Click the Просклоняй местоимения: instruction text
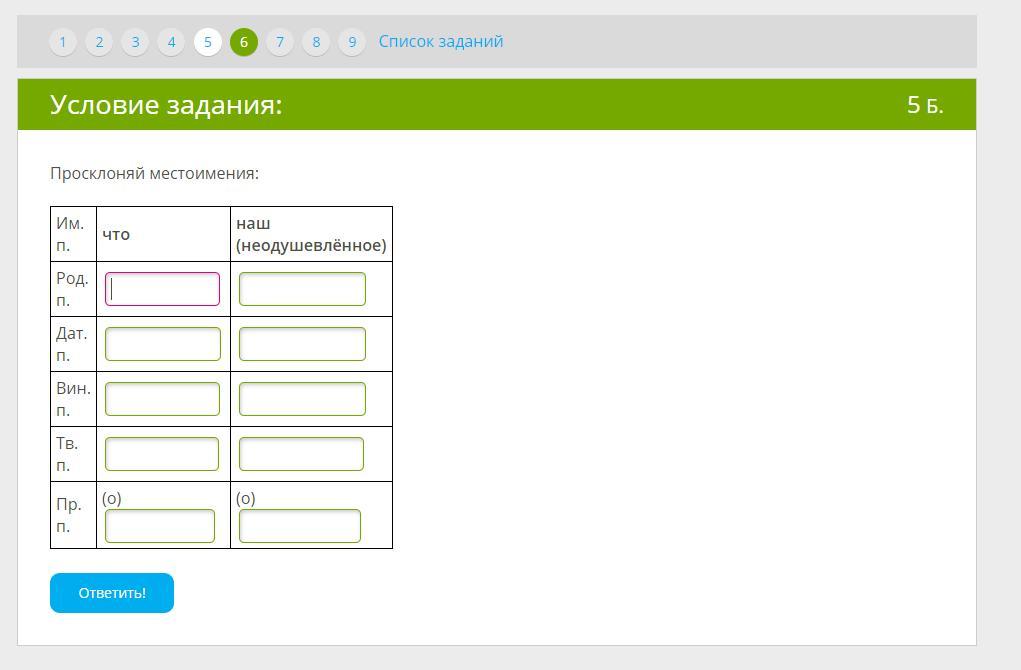 point(154,174)
